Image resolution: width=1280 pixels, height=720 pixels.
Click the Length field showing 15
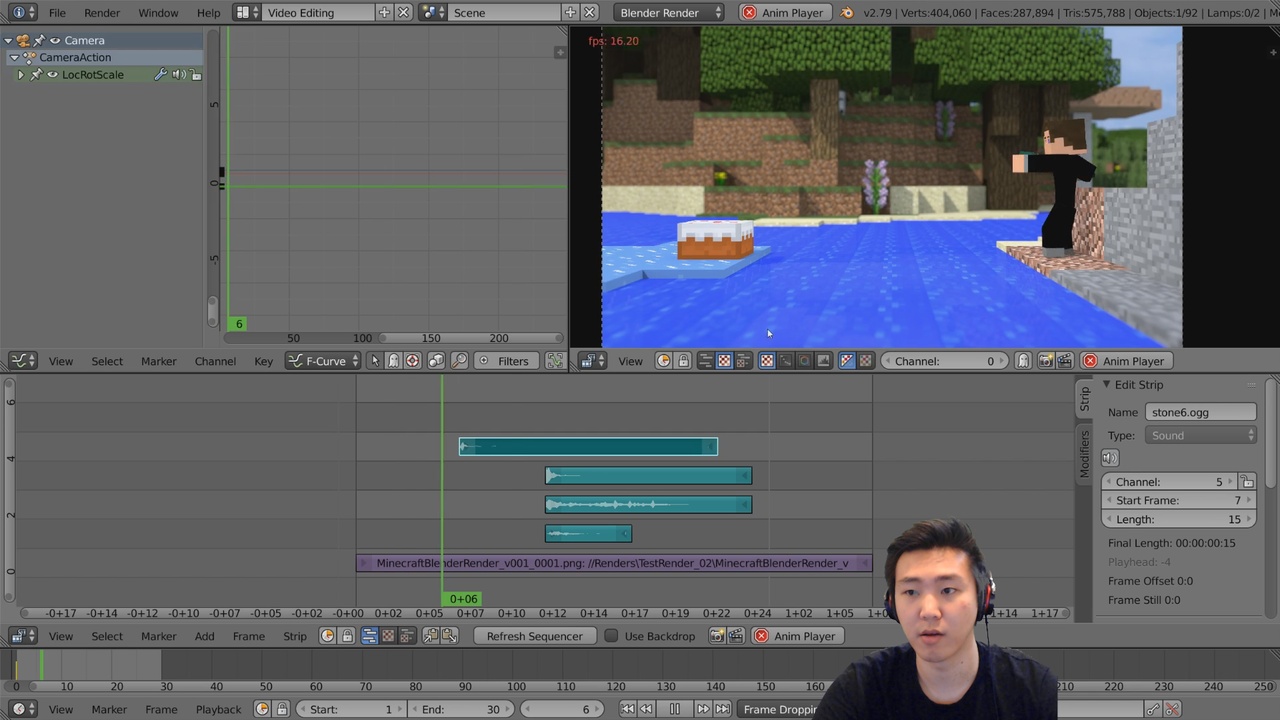(x=1178, y=520)
